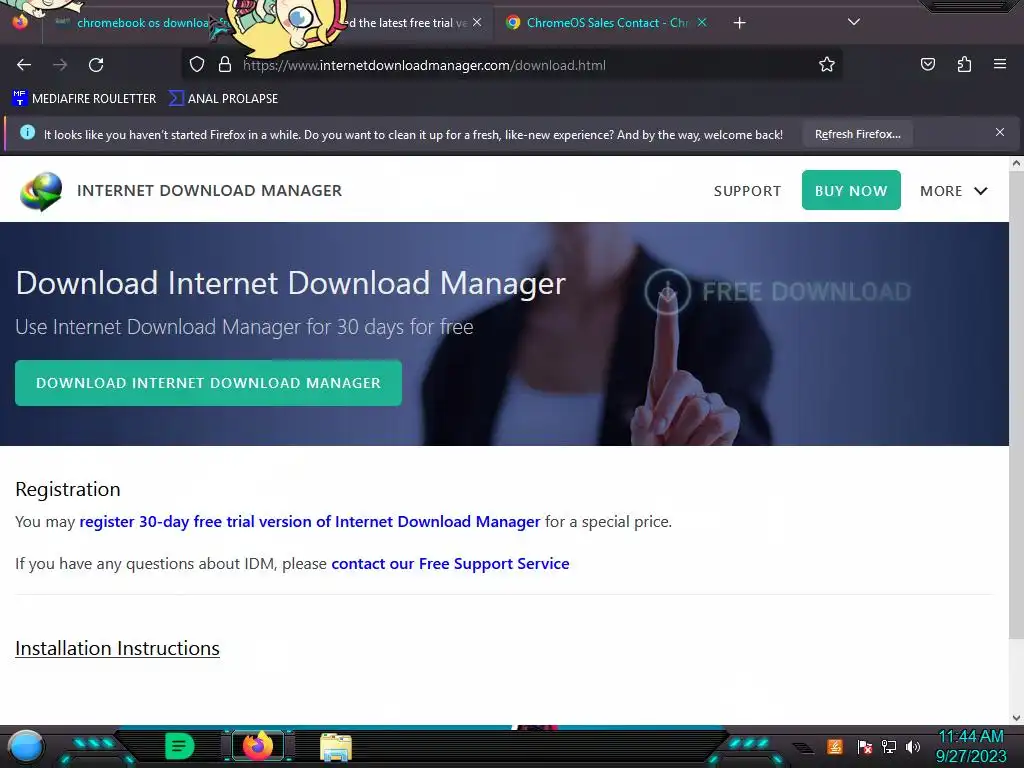Screen dimensions: 1024x768
Task: View site security via padlock icon
Action: 225,65
